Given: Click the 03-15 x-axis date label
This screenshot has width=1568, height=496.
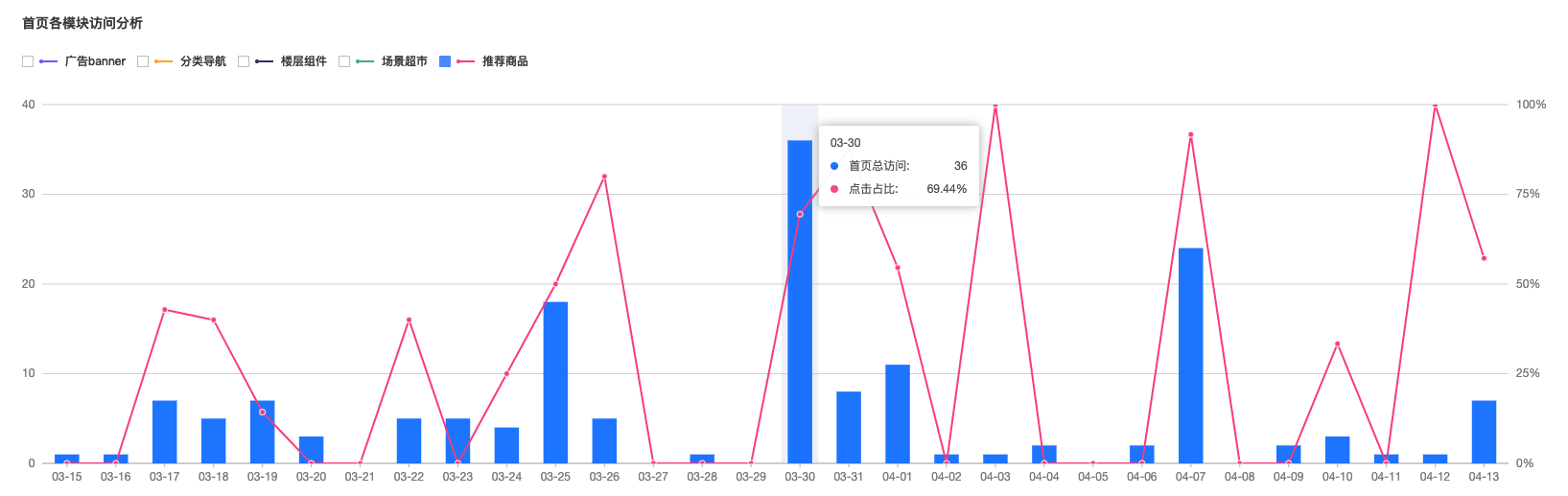Looking at the screenshot, I should tap(67, 477).
